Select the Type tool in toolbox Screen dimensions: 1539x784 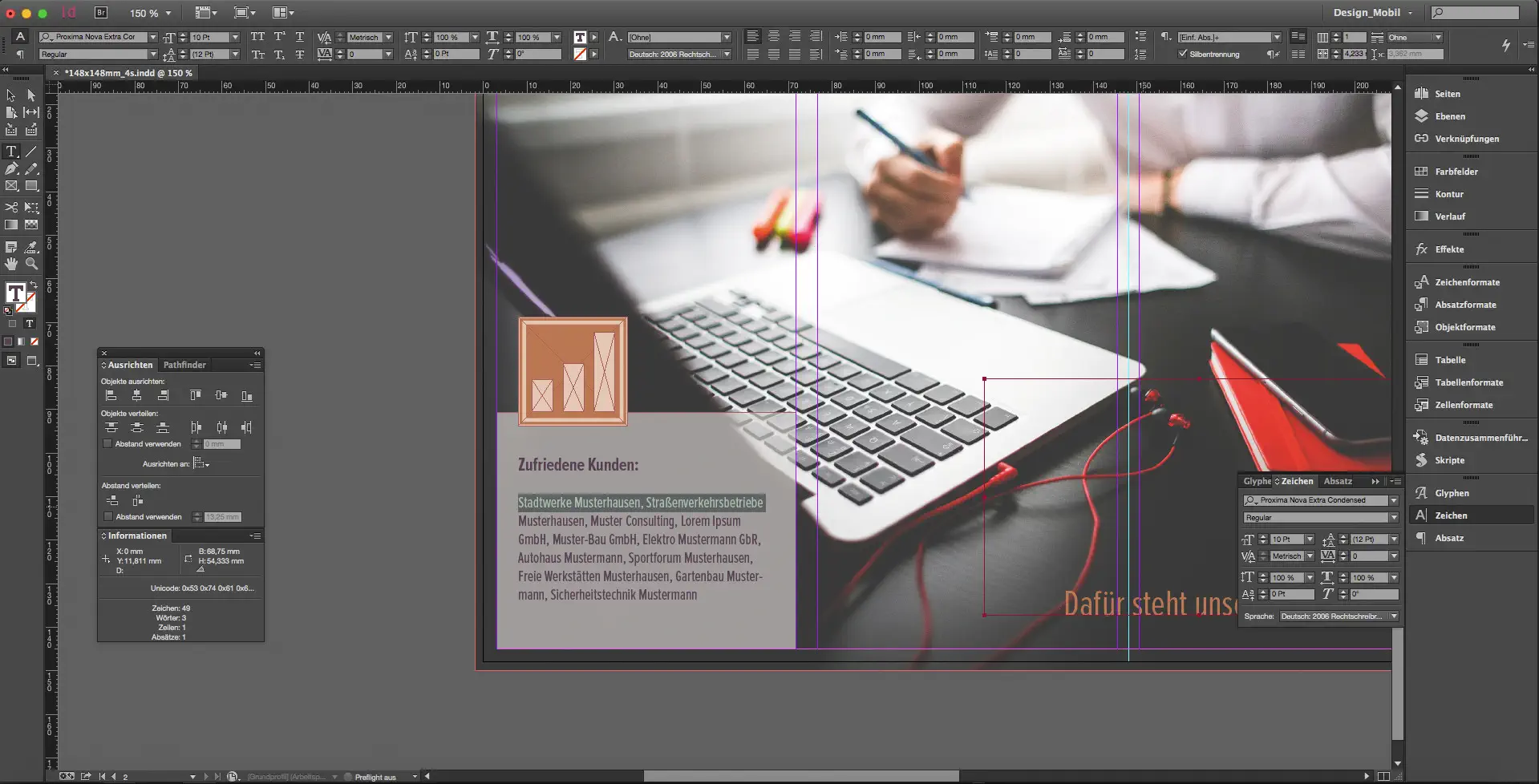coord(11,152)
